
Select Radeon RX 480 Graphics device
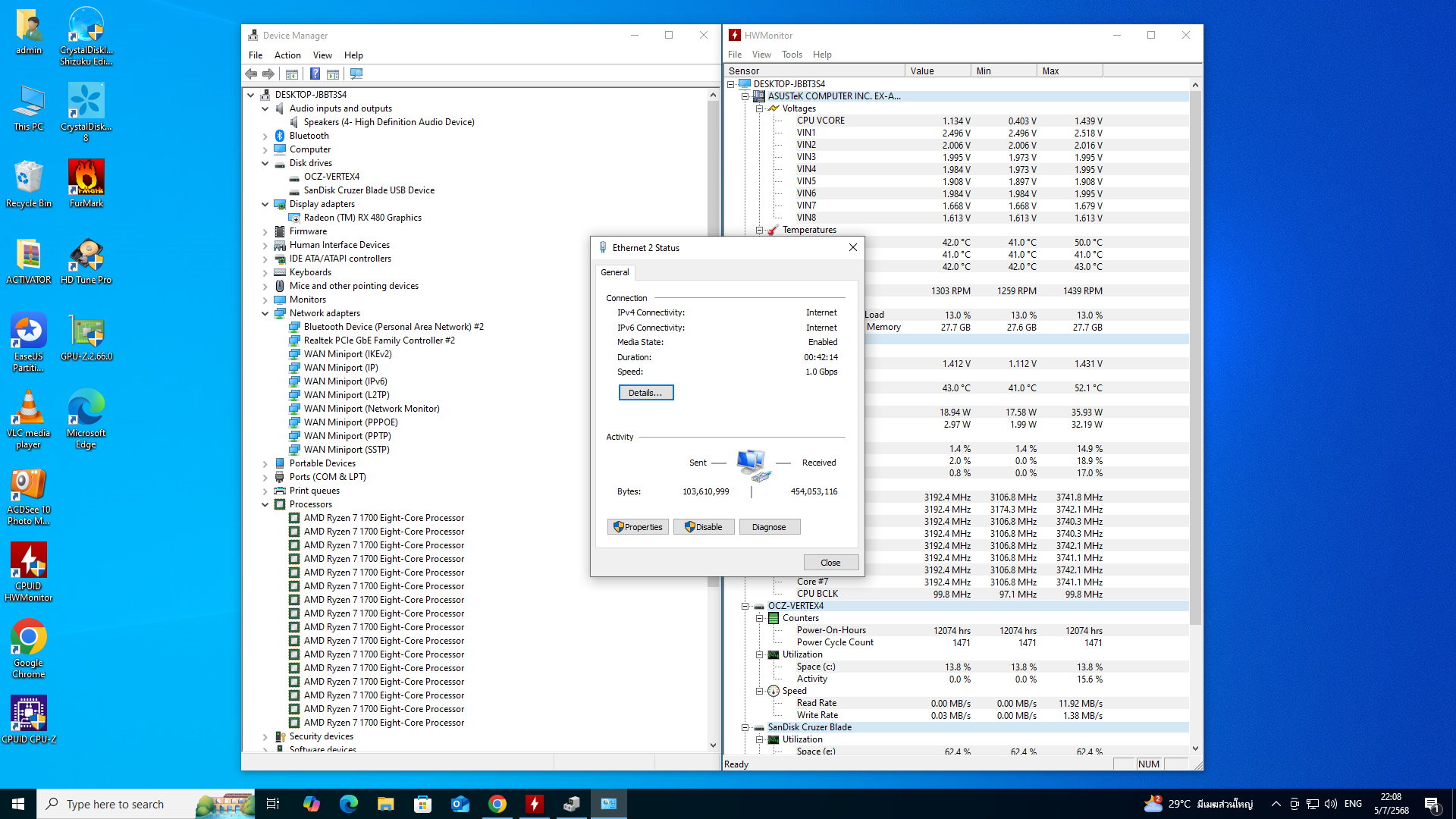click(x=362, y=218)
